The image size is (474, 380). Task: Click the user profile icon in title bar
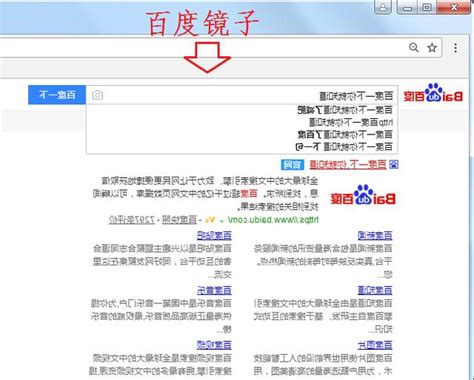click(383, 7)
